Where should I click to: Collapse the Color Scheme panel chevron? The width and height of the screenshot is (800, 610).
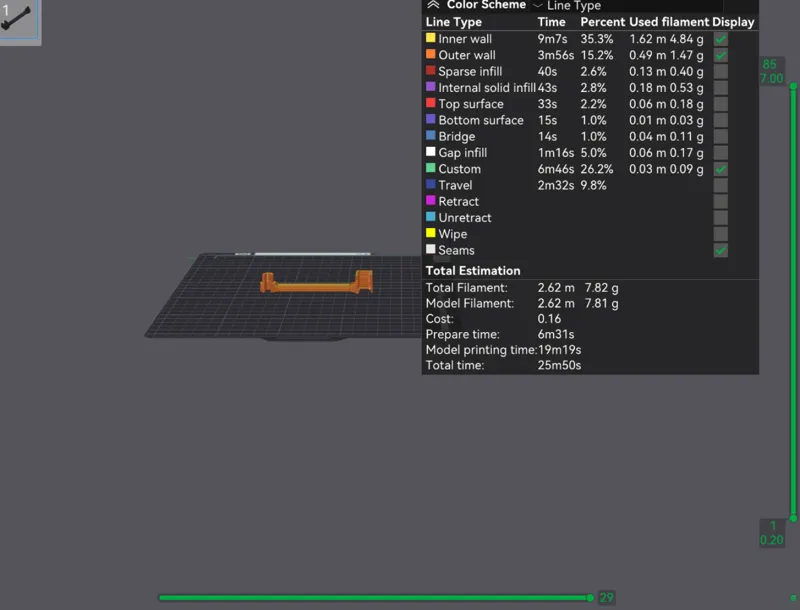433,5
